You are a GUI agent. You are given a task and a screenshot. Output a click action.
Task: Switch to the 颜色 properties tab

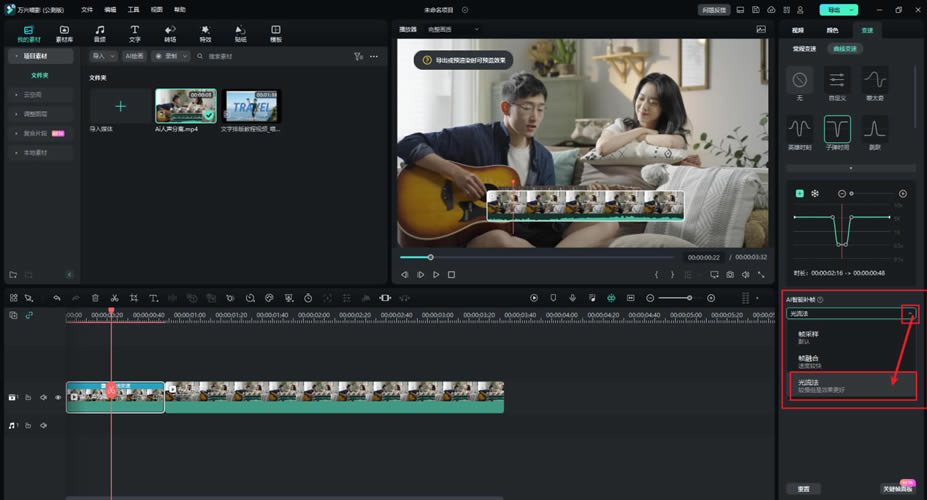click(832, 30)
